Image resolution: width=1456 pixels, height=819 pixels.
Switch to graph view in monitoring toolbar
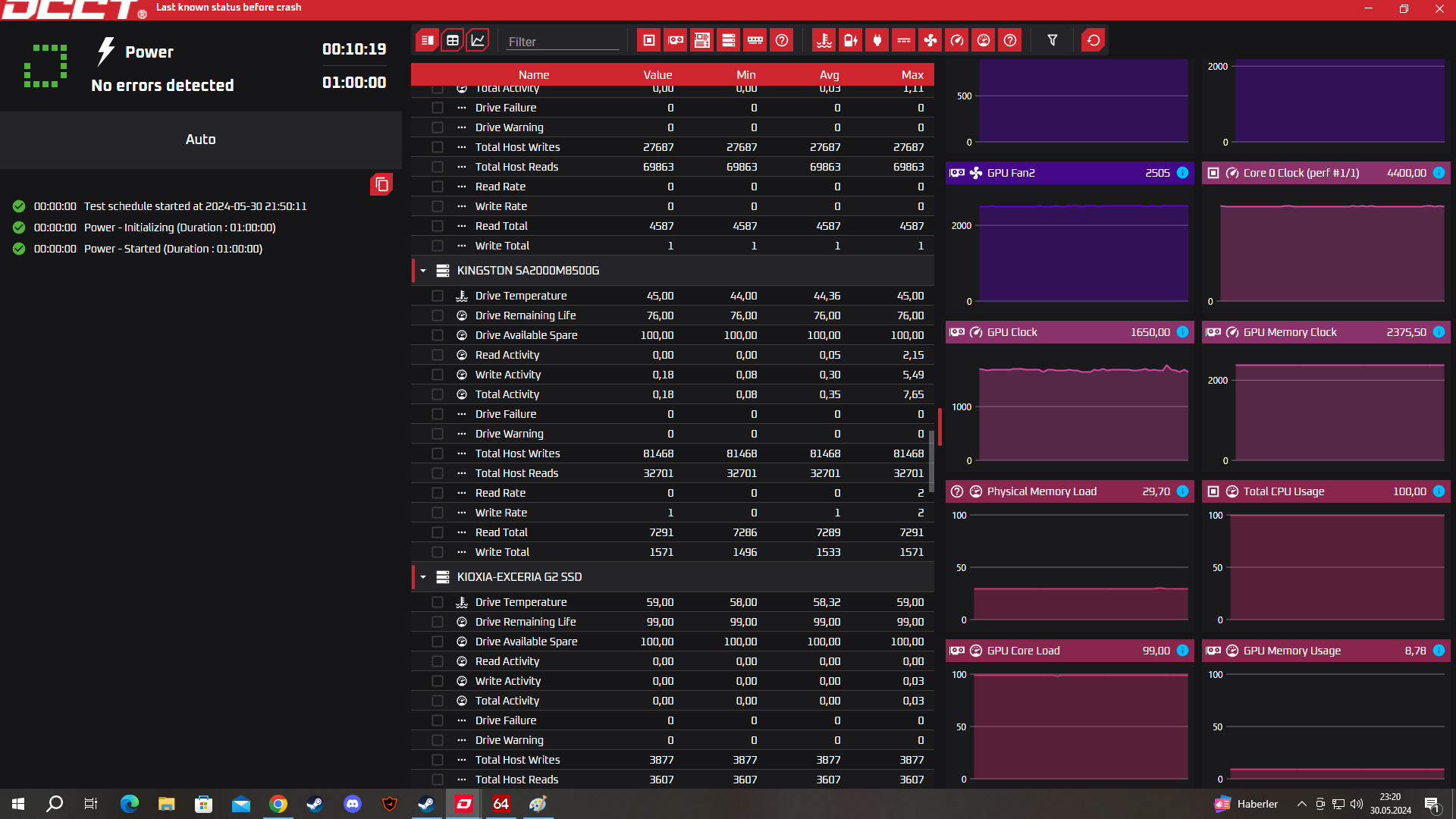(478, 40)
